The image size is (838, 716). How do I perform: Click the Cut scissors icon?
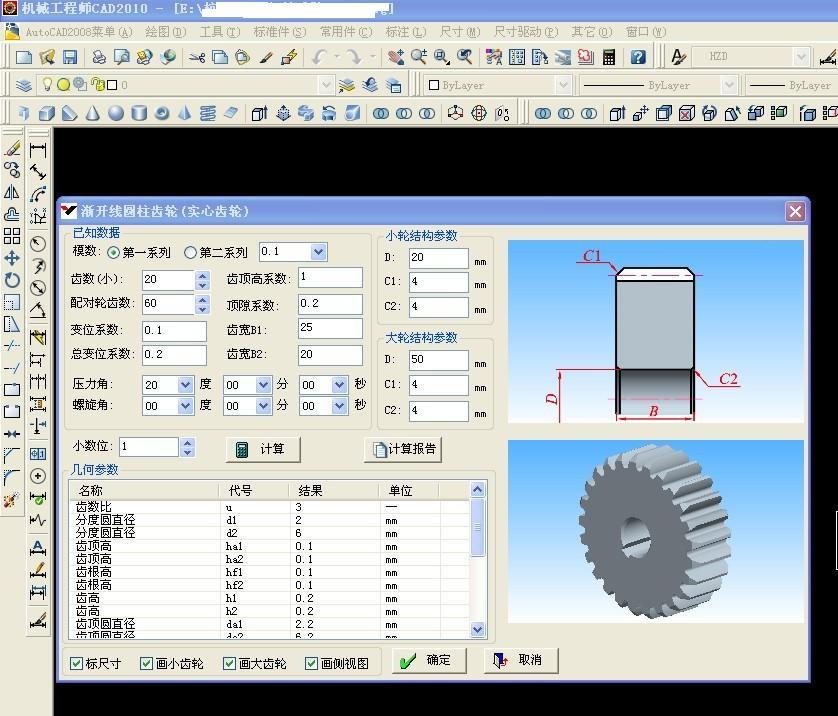coord(197,58)
